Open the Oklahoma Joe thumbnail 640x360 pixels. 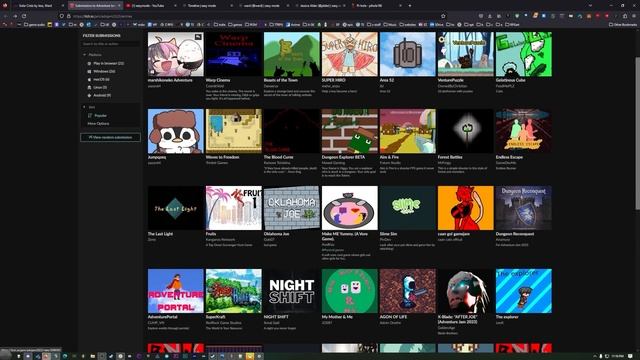click(x=292, y=208)
